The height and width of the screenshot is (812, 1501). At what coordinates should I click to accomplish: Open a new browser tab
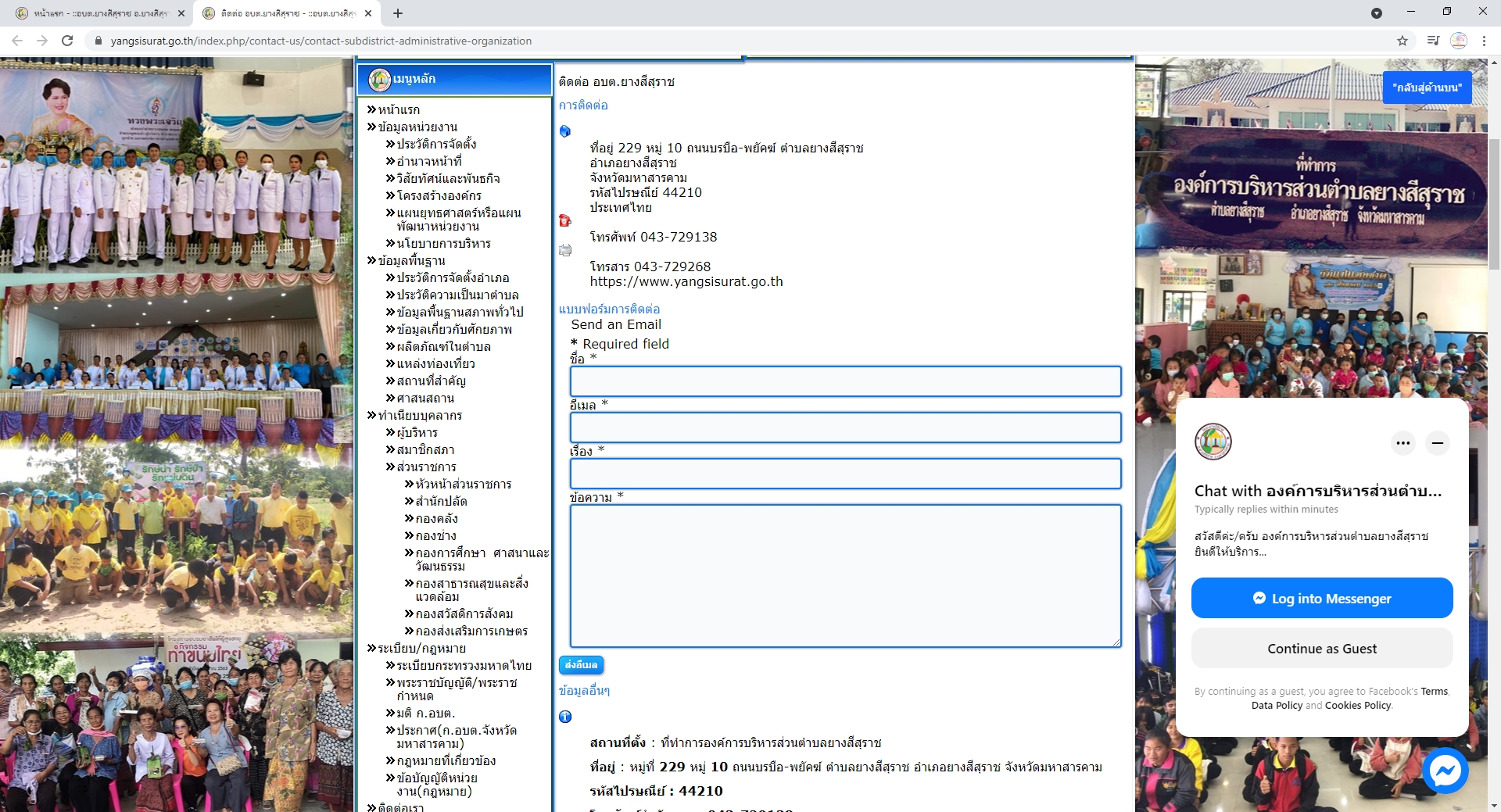click(398, 13)
